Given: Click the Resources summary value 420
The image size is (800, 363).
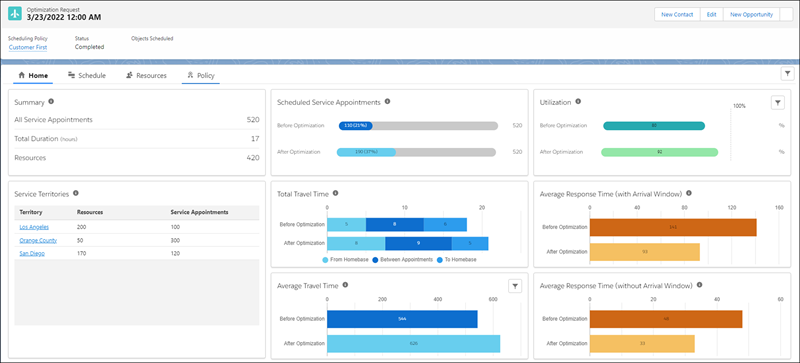Looking at the screenshot, I should [x=253, y=158].
